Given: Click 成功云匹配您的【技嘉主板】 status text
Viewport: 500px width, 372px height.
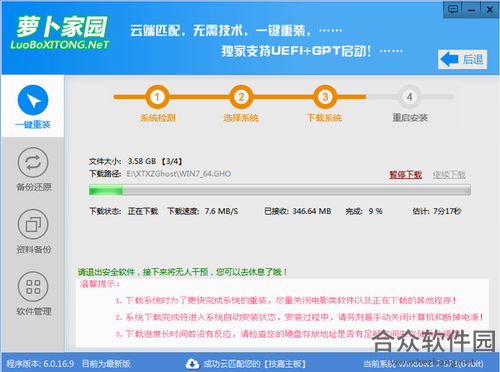Looking at the screenshot, I should (254, 364).
